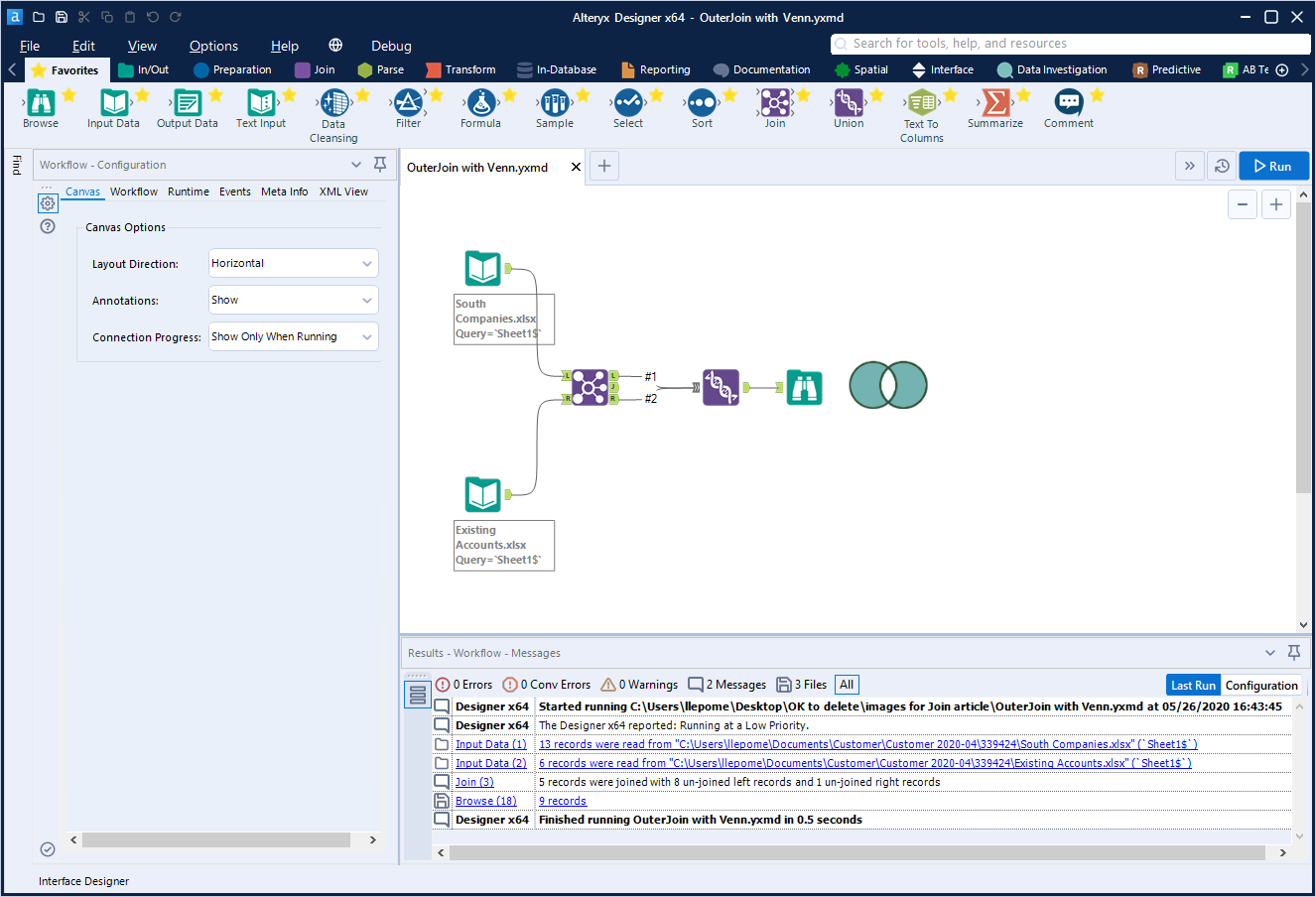
Task: Open the Options menu
Action: (x=213, y=46)
